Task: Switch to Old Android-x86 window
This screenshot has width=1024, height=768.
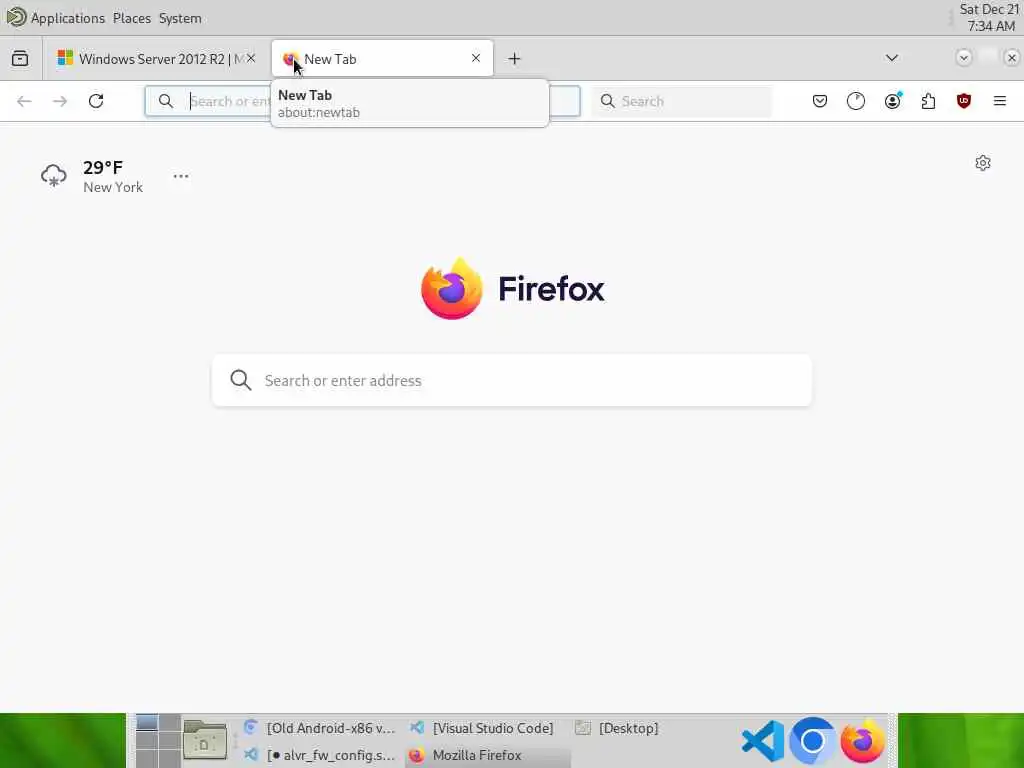Action: 320,728
